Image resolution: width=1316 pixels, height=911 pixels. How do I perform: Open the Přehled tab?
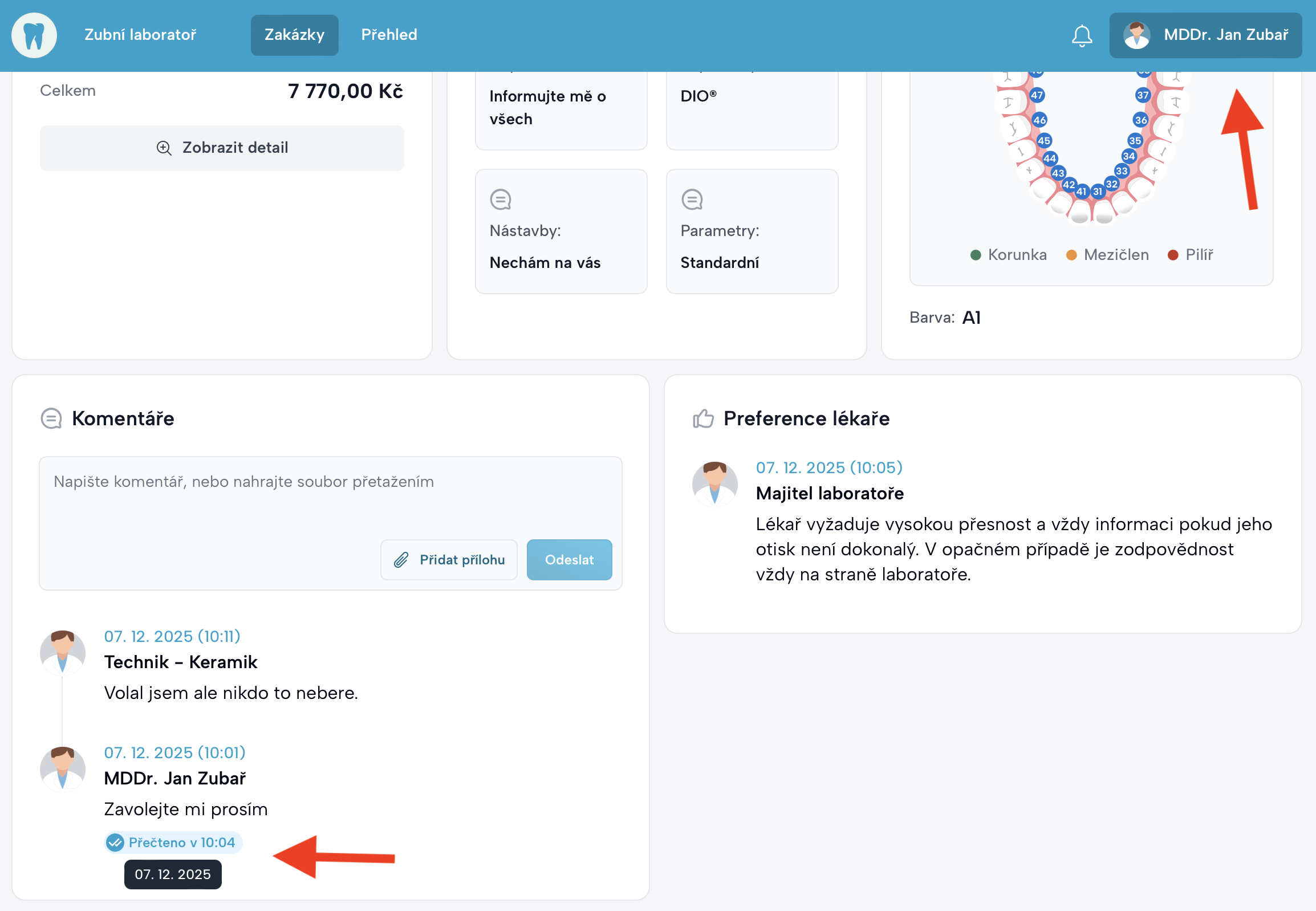pyautogui.click(x=389, y=35)
